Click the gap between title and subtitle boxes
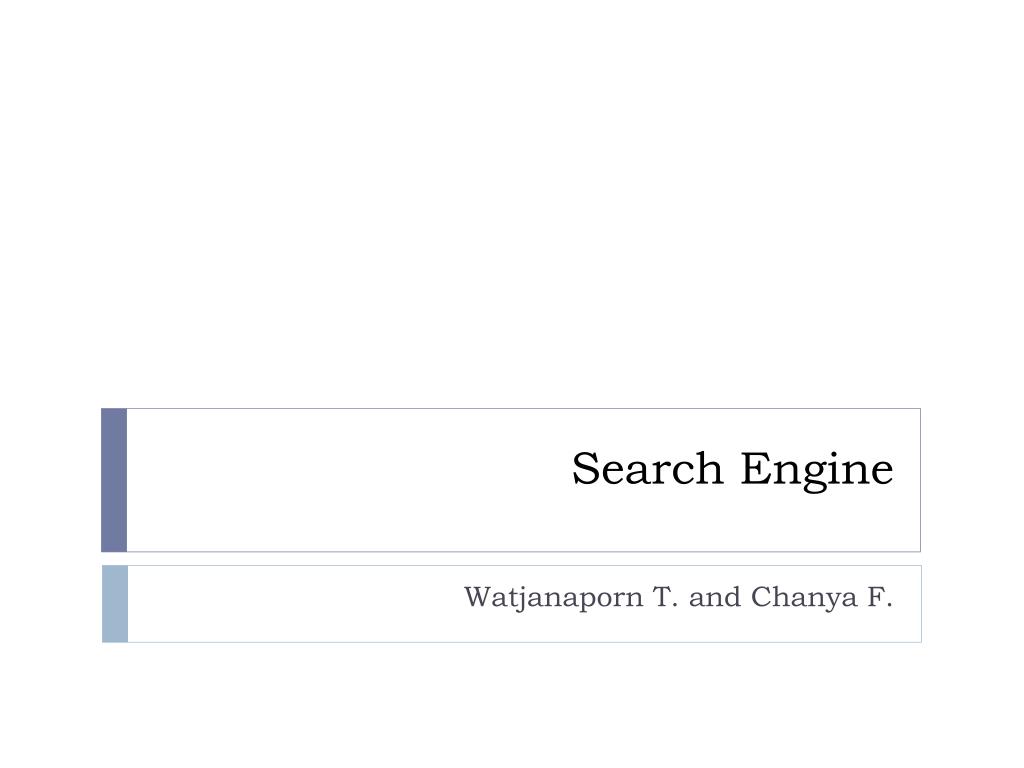This screenshot has width=1024, height=768. [x=511, y=559]
